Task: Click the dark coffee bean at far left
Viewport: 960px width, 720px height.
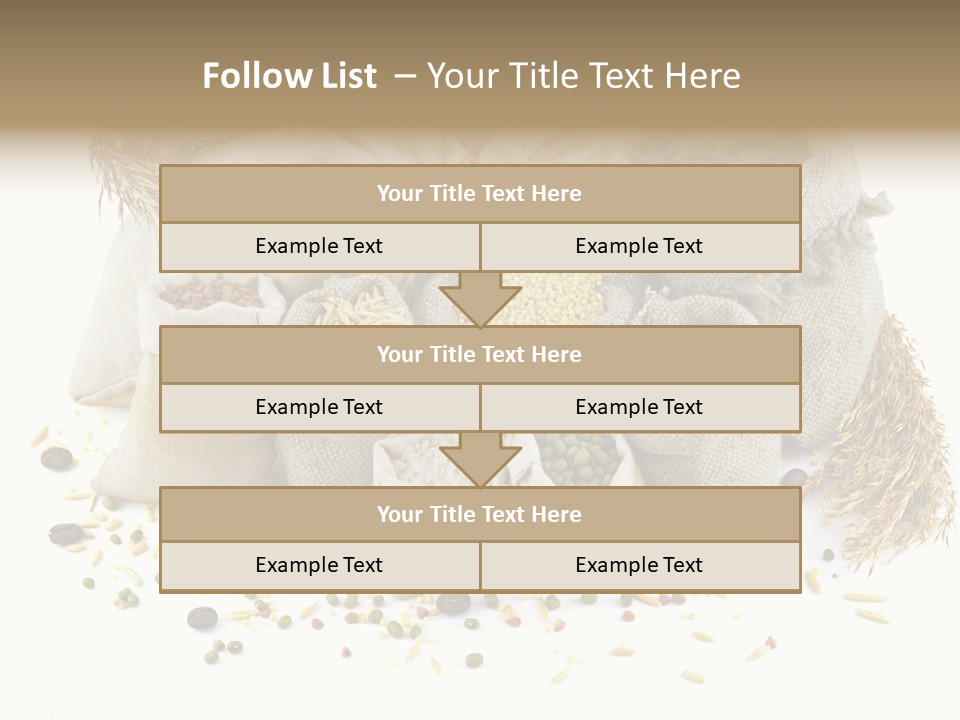Action: [56, 458]
